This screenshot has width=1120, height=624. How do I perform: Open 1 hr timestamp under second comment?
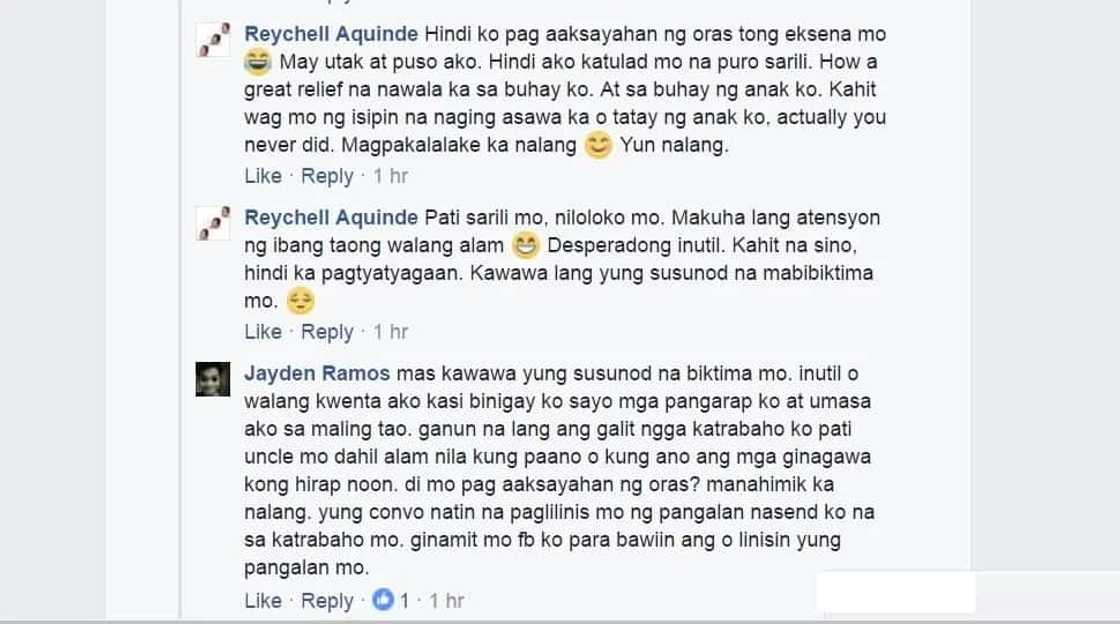click(391, 331)
